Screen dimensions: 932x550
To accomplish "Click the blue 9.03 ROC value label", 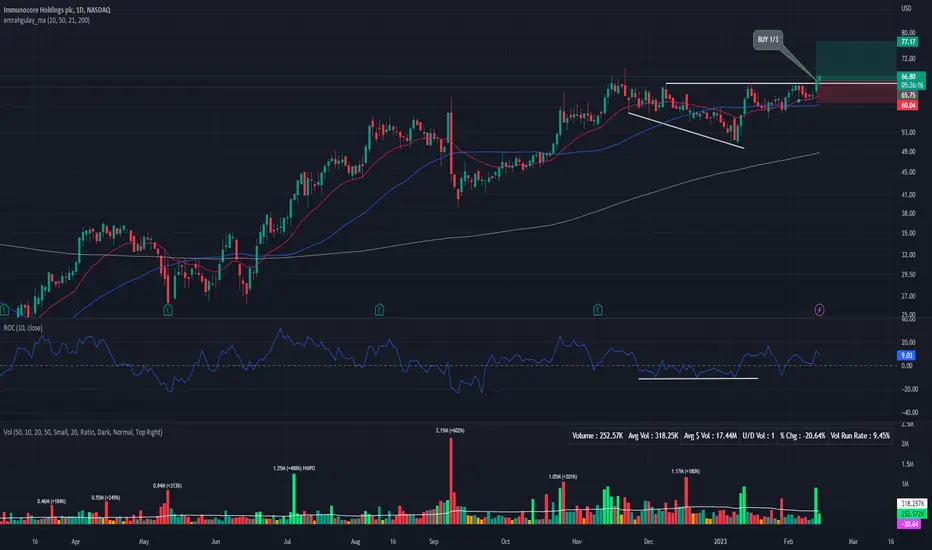I will click(x=906, y=356).
